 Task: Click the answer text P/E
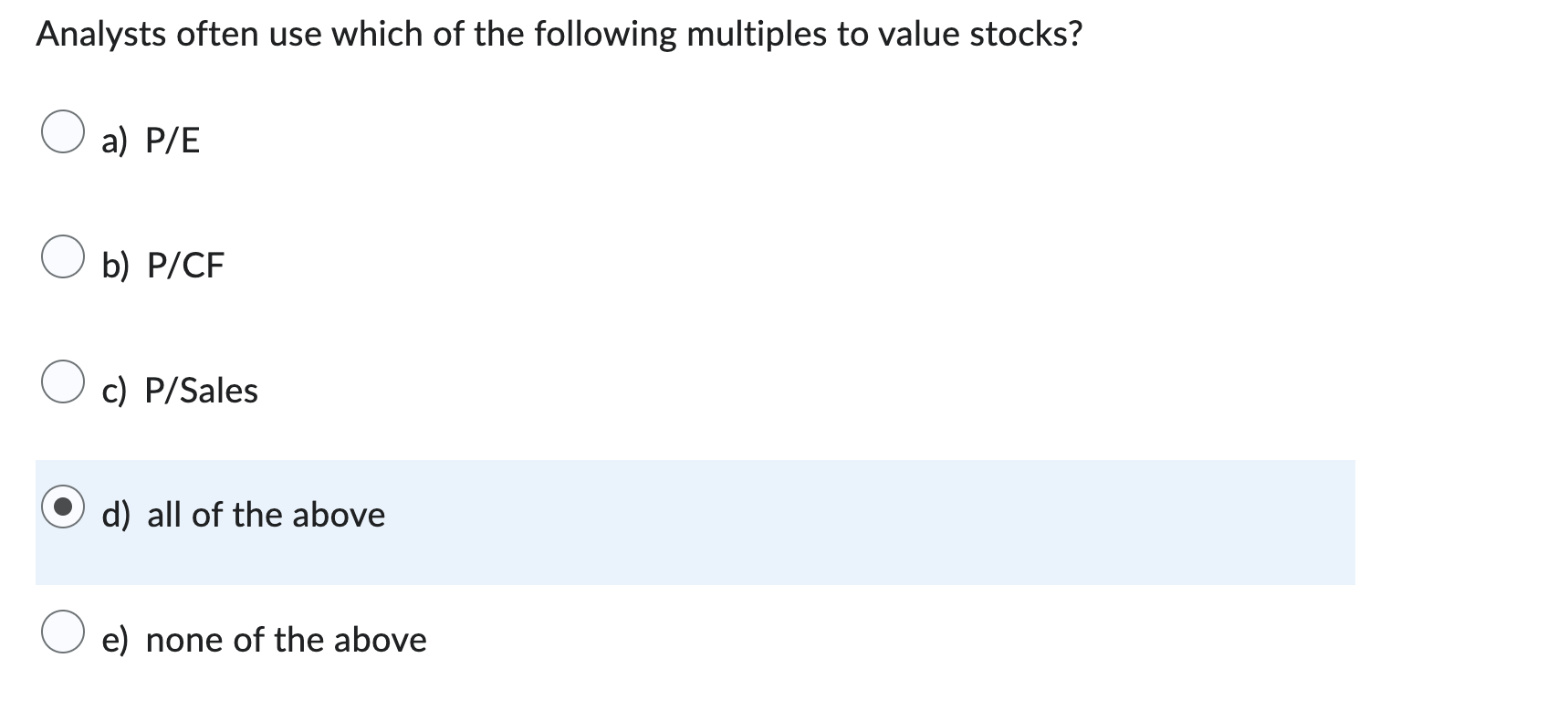pyautogui.click(x=173, y=140)
